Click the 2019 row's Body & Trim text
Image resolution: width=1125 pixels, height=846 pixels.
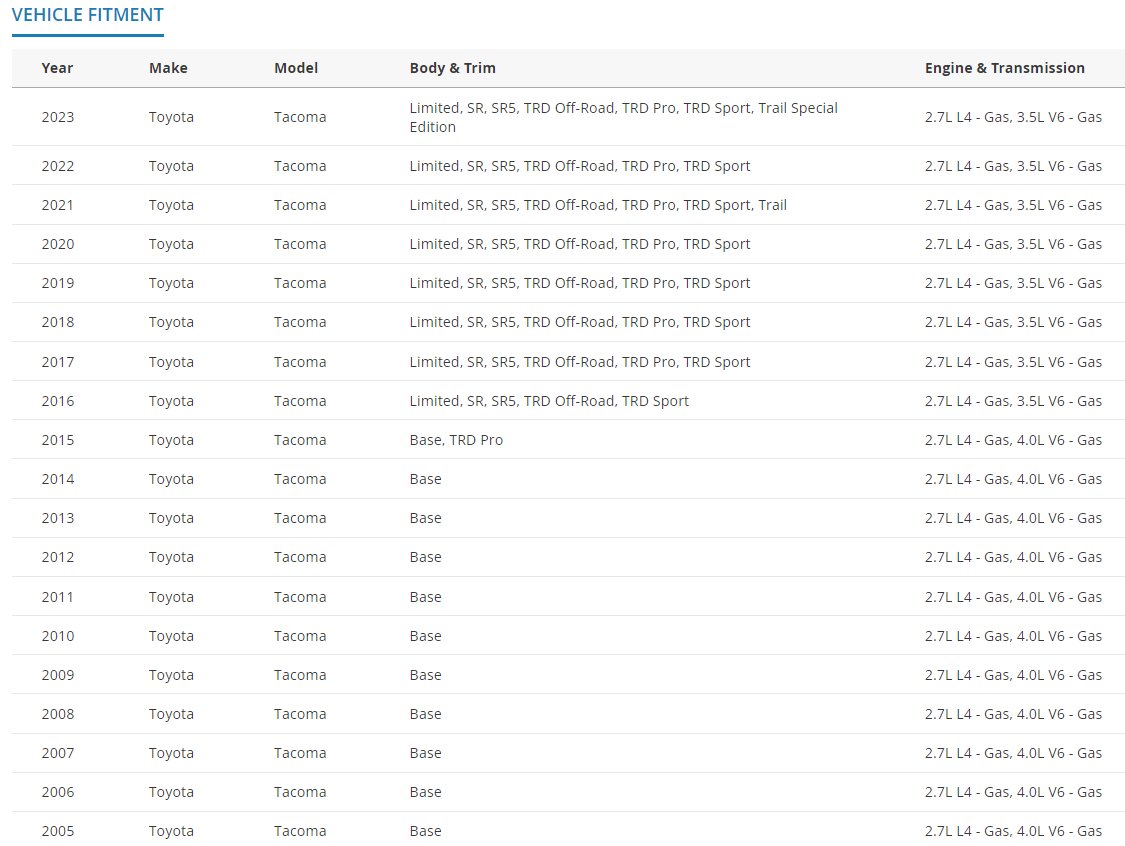pos(580,283)
